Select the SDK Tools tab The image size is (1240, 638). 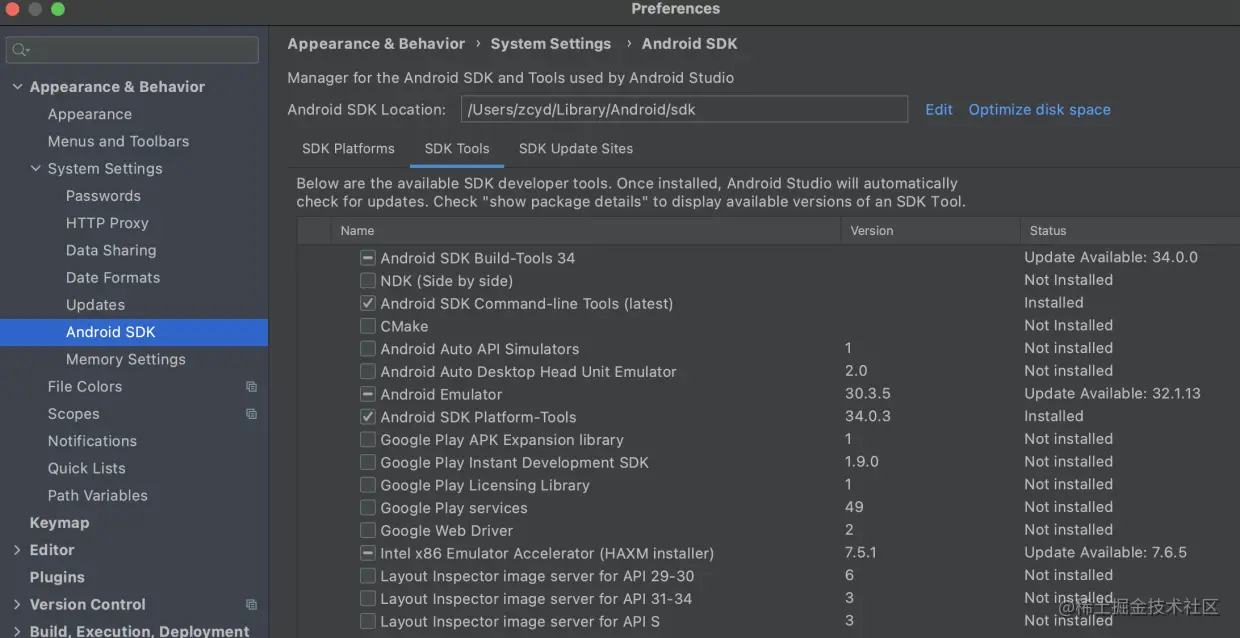pos(457,148)
